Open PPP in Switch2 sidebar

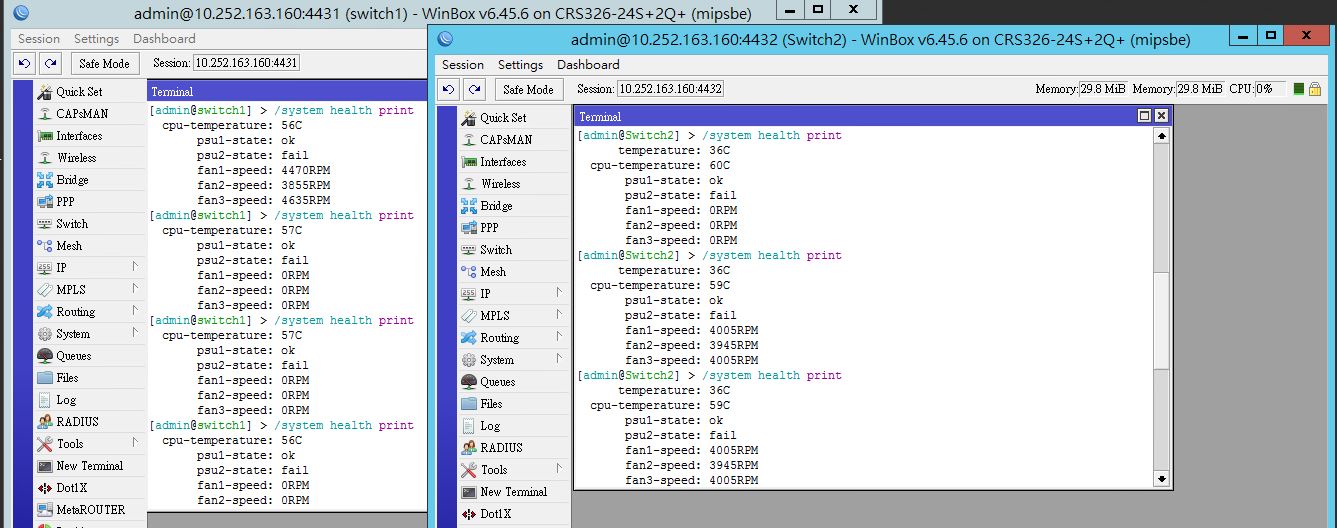coord(513,228)
